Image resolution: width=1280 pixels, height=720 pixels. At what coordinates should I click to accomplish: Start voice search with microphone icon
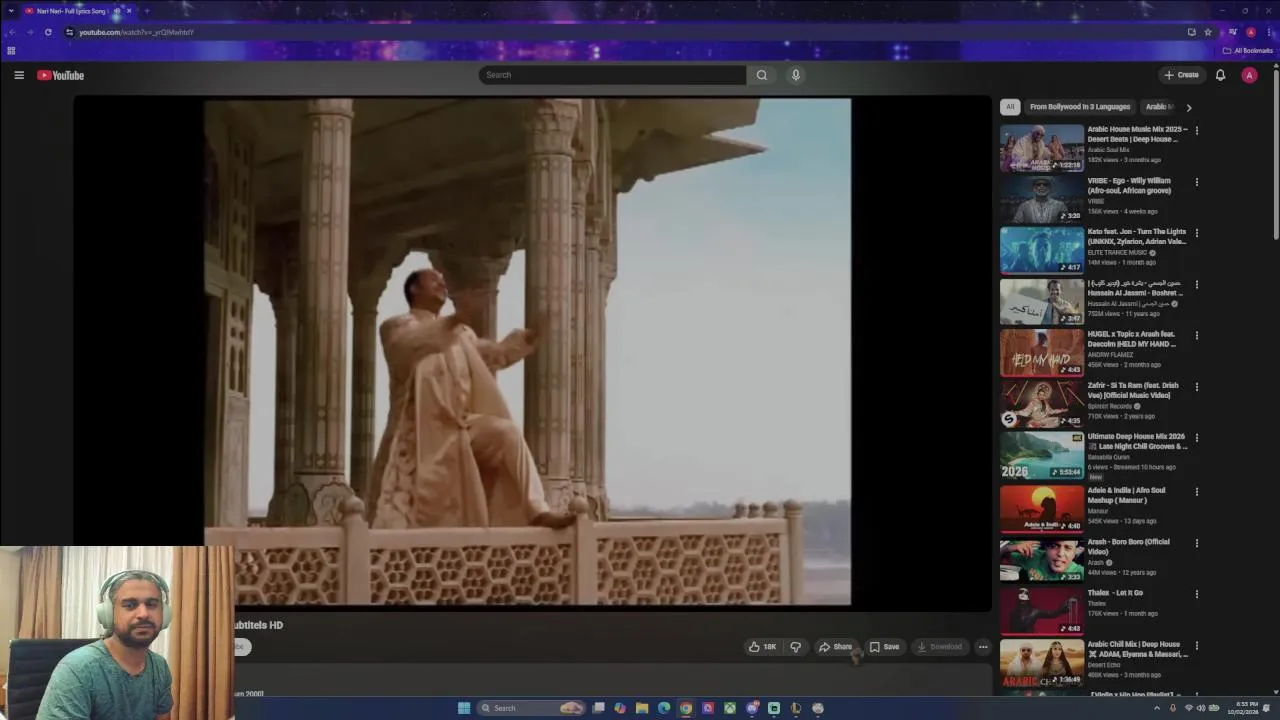click(x=796, y=75)
